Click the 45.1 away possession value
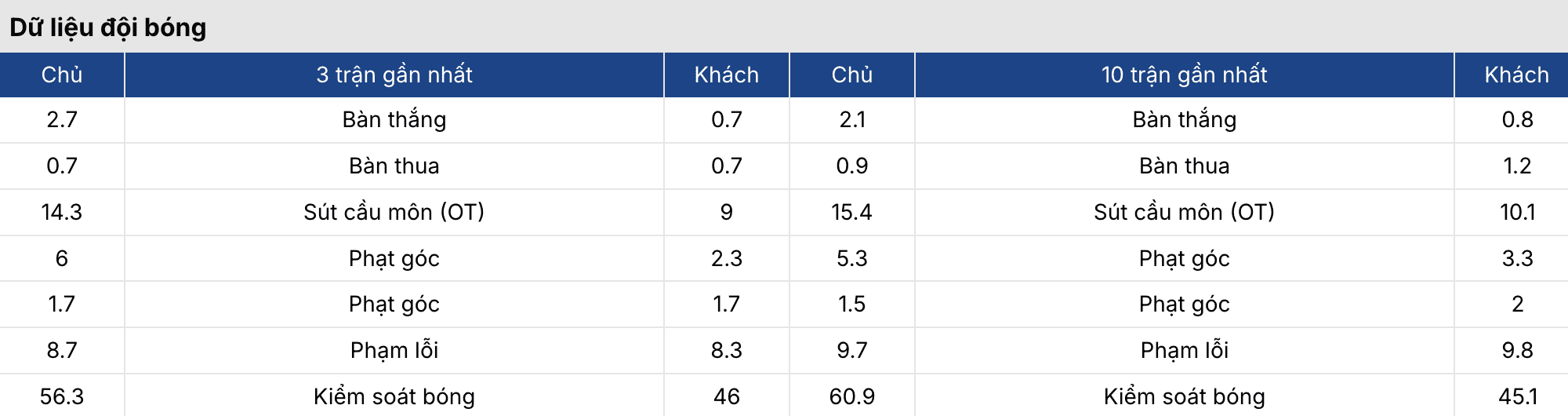The height and width of the screenshot is (416, 1568). coord(1517,396)
